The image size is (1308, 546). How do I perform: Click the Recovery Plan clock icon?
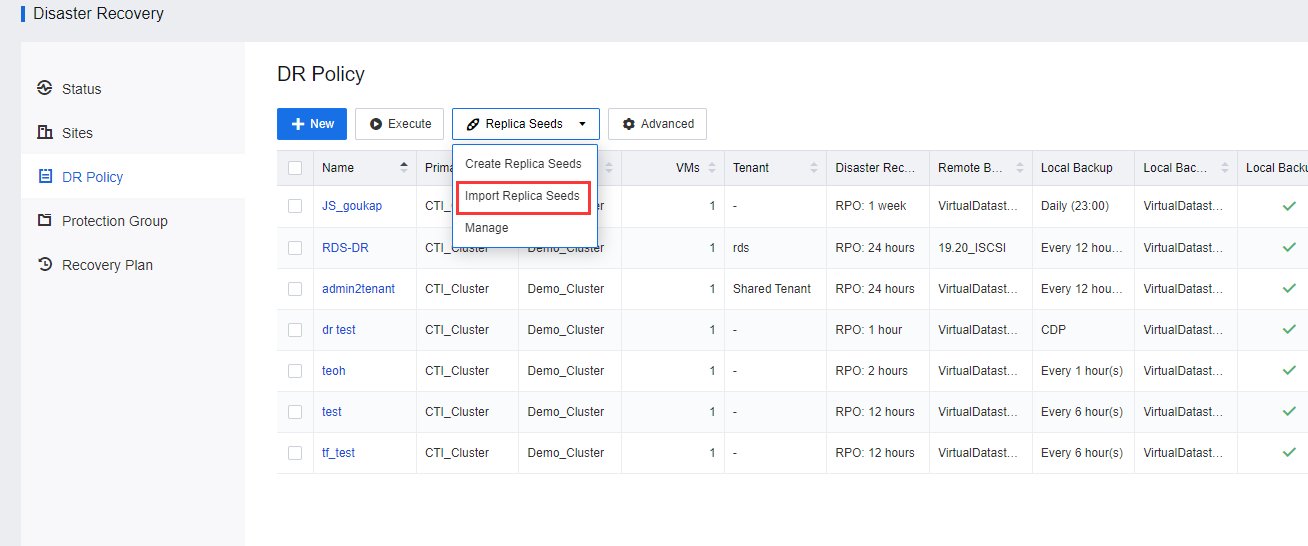[x=44, y=264]
